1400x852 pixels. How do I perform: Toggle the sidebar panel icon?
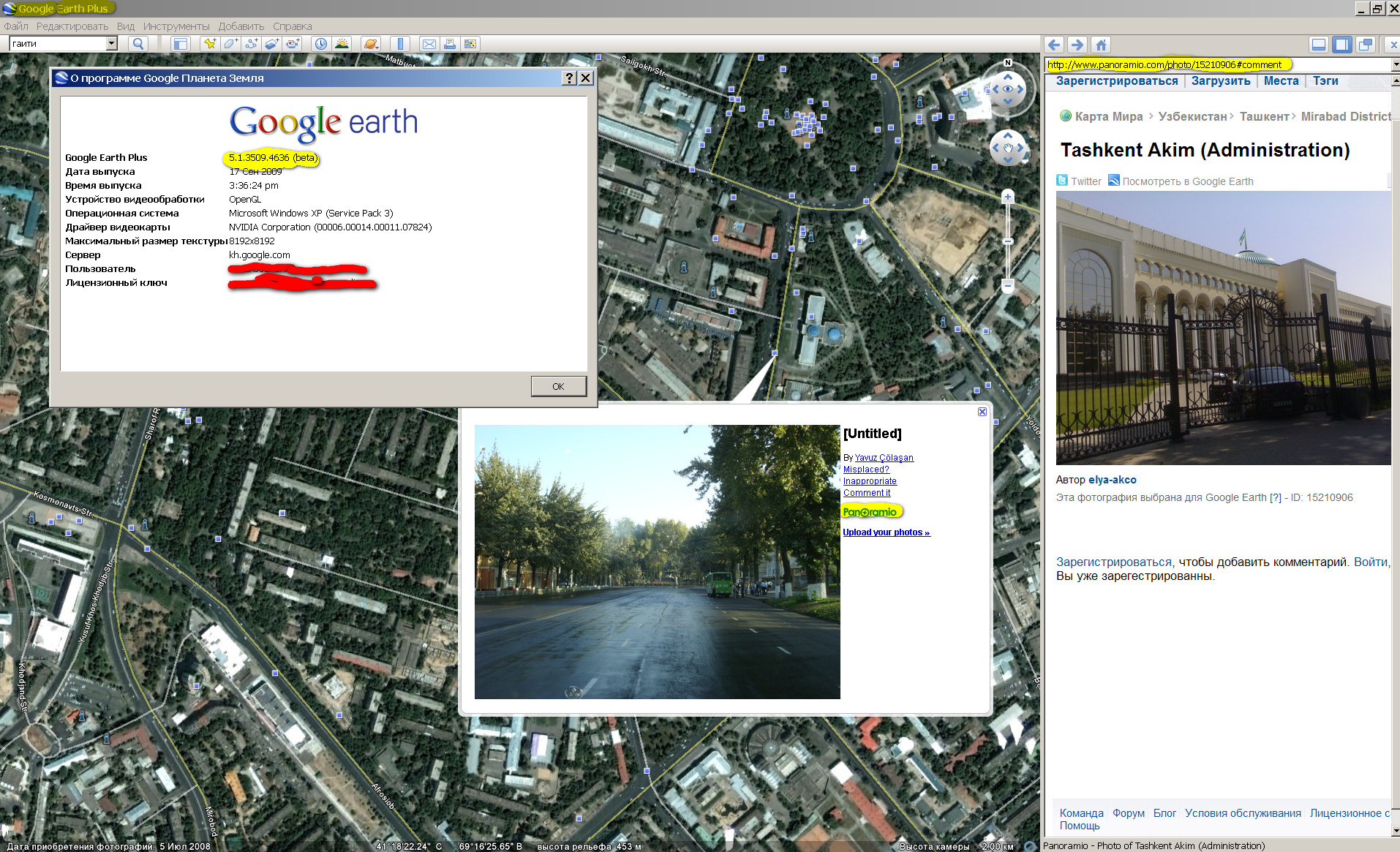click(180, 44)
